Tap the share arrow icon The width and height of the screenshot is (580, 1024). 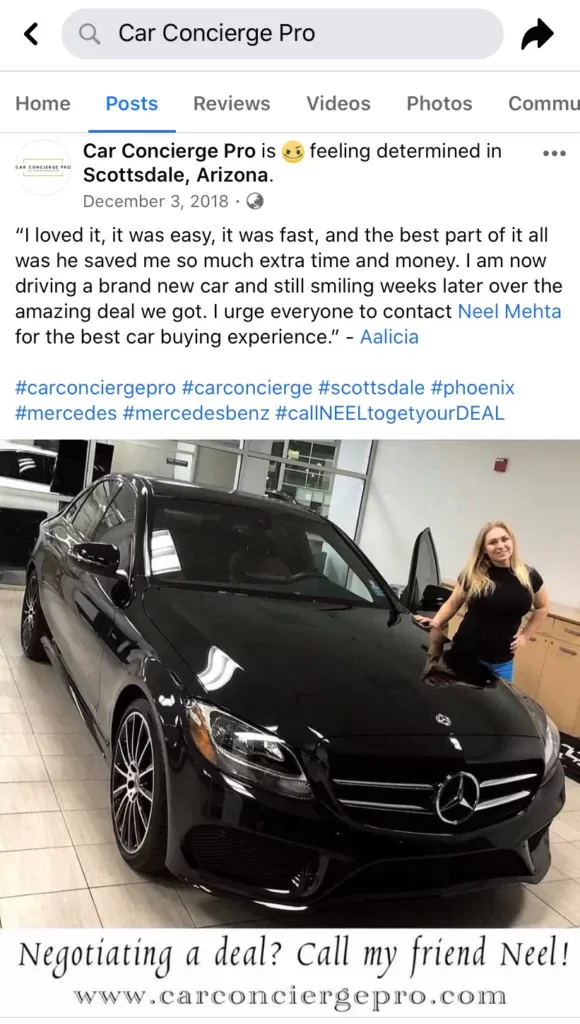[538, 33]
